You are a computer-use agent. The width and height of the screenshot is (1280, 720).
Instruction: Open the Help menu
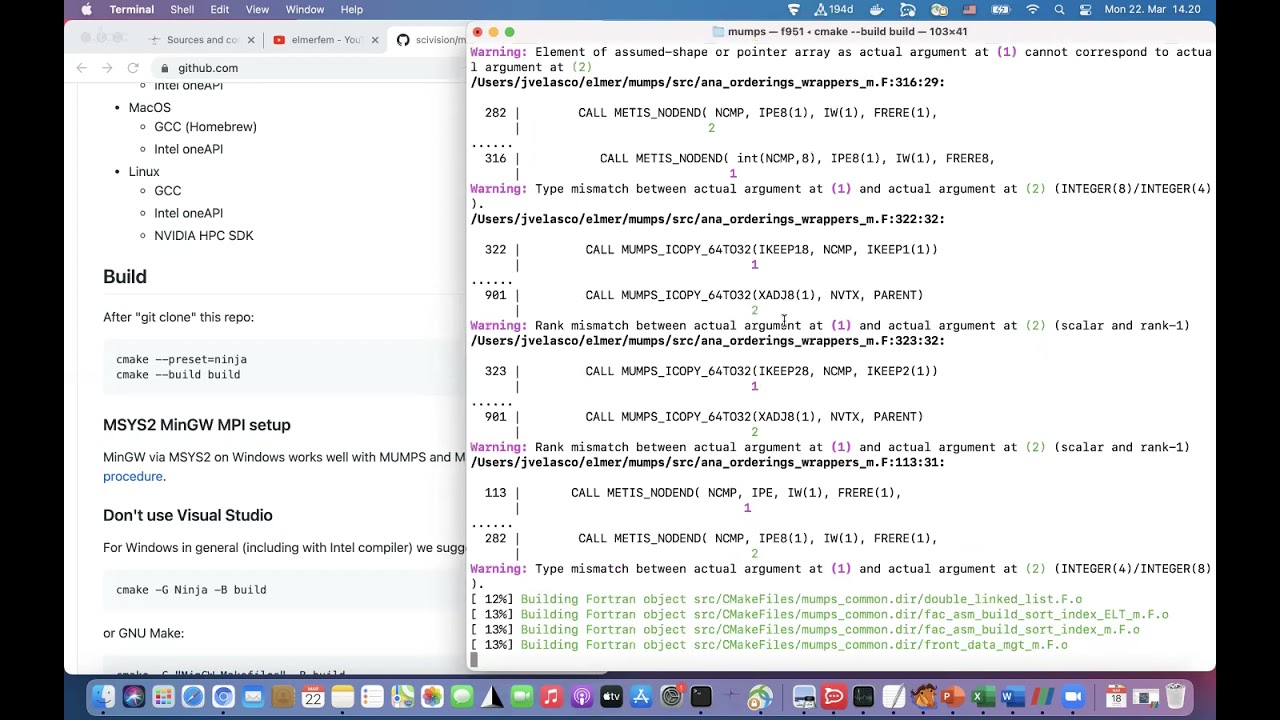[x=351, y=10]
